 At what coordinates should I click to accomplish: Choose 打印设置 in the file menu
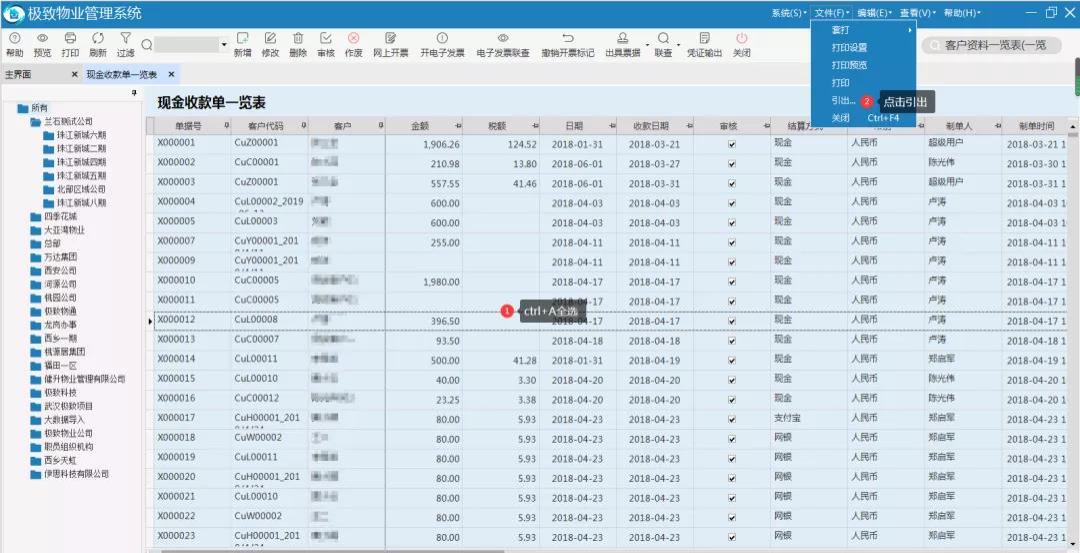[x=864, y=48]
